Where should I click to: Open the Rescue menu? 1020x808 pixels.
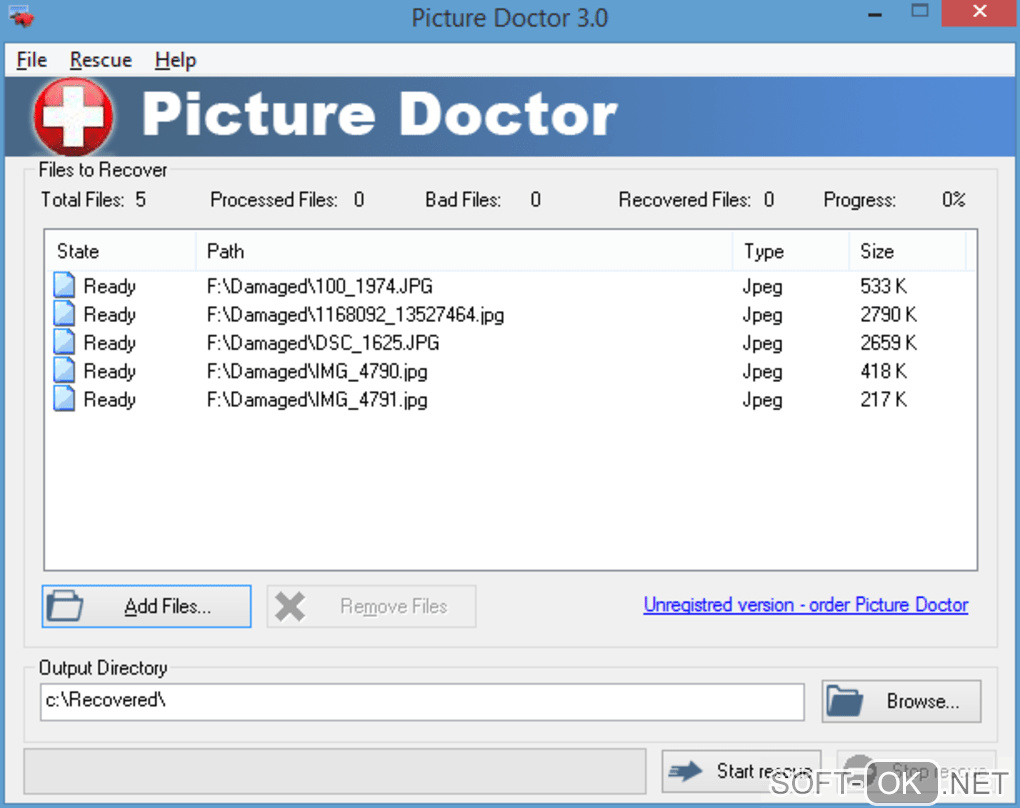101,60
